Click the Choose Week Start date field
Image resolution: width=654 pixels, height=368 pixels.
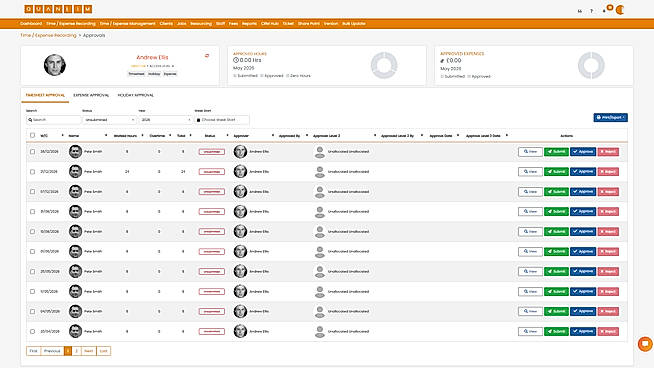(221, 120)
